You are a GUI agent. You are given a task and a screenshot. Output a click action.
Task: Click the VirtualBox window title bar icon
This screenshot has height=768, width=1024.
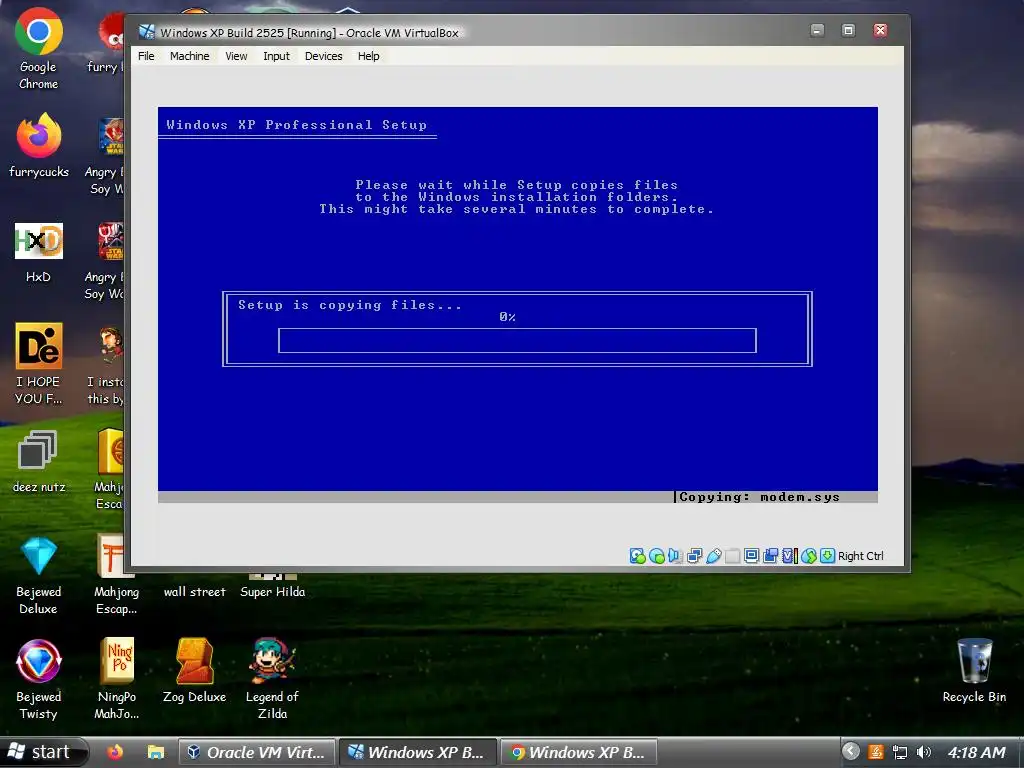click(147, 32)
